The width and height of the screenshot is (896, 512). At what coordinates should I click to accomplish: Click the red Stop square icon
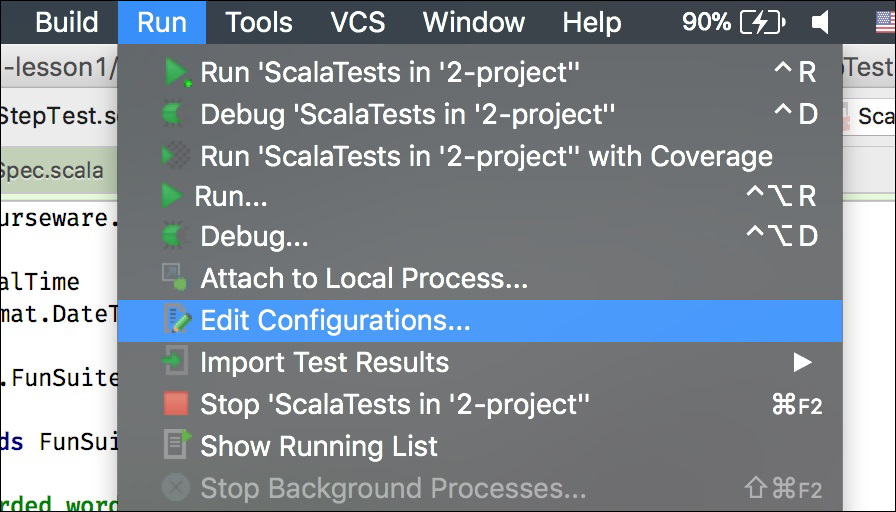point(175,403)
